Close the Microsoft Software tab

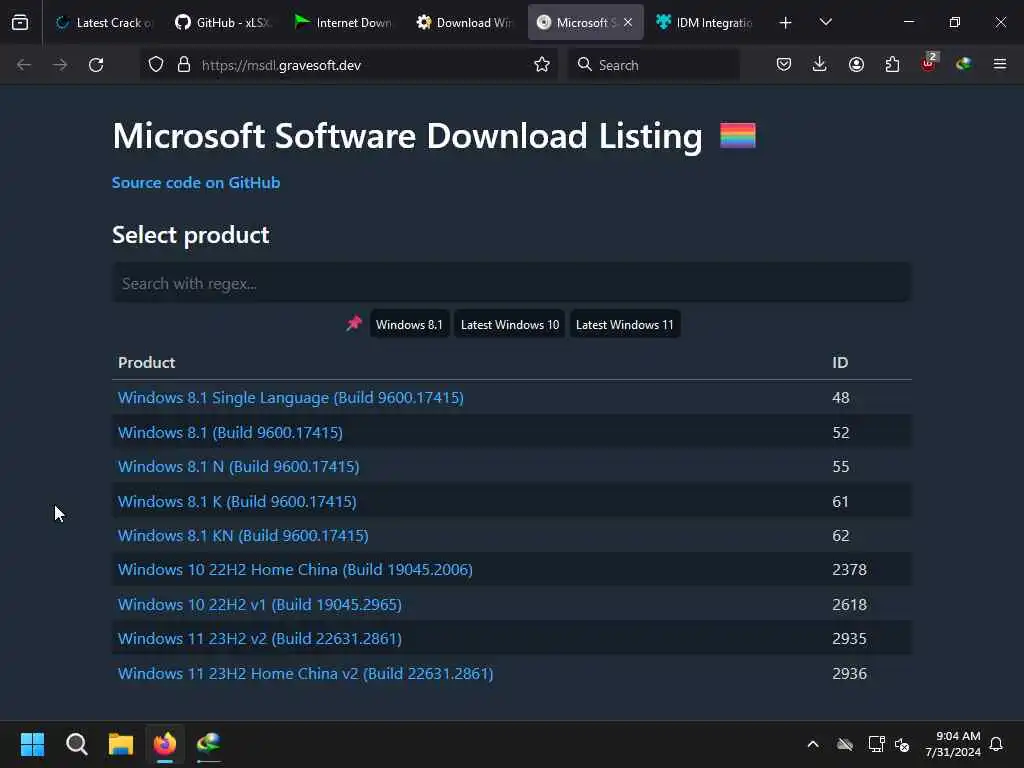pos(628,23)
